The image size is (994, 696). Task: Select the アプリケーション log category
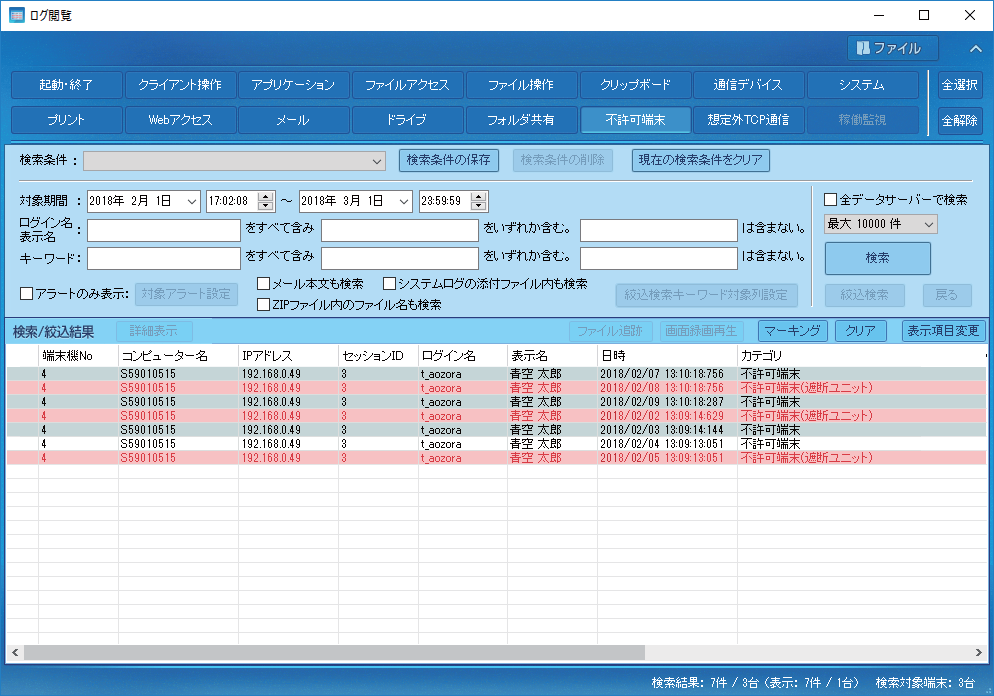point(294,85)
